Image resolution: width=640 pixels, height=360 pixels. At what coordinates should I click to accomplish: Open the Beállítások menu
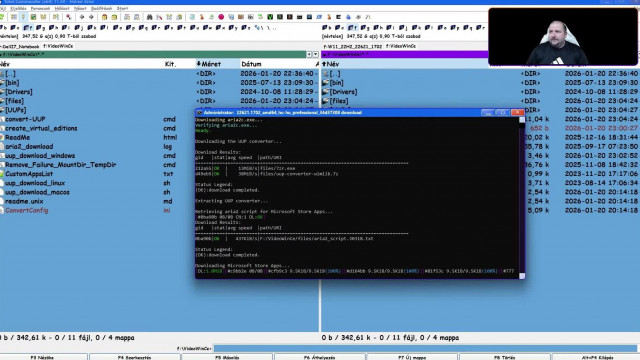coord(101,9)
